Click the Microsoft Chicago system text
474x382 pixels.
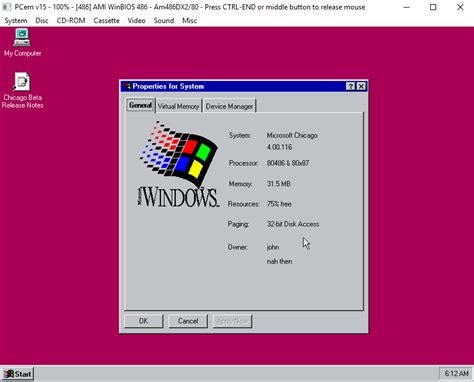[292, 135]
